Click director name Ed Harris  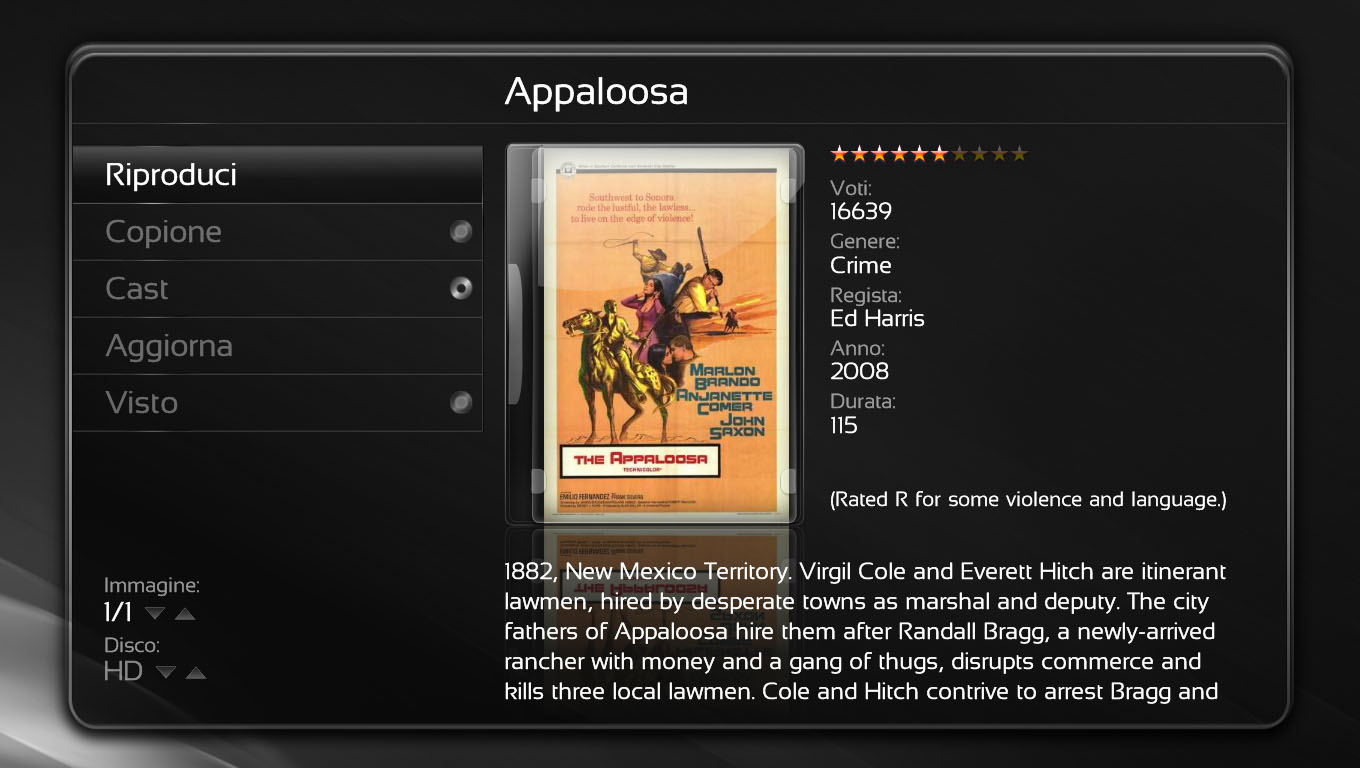(877, 319)
